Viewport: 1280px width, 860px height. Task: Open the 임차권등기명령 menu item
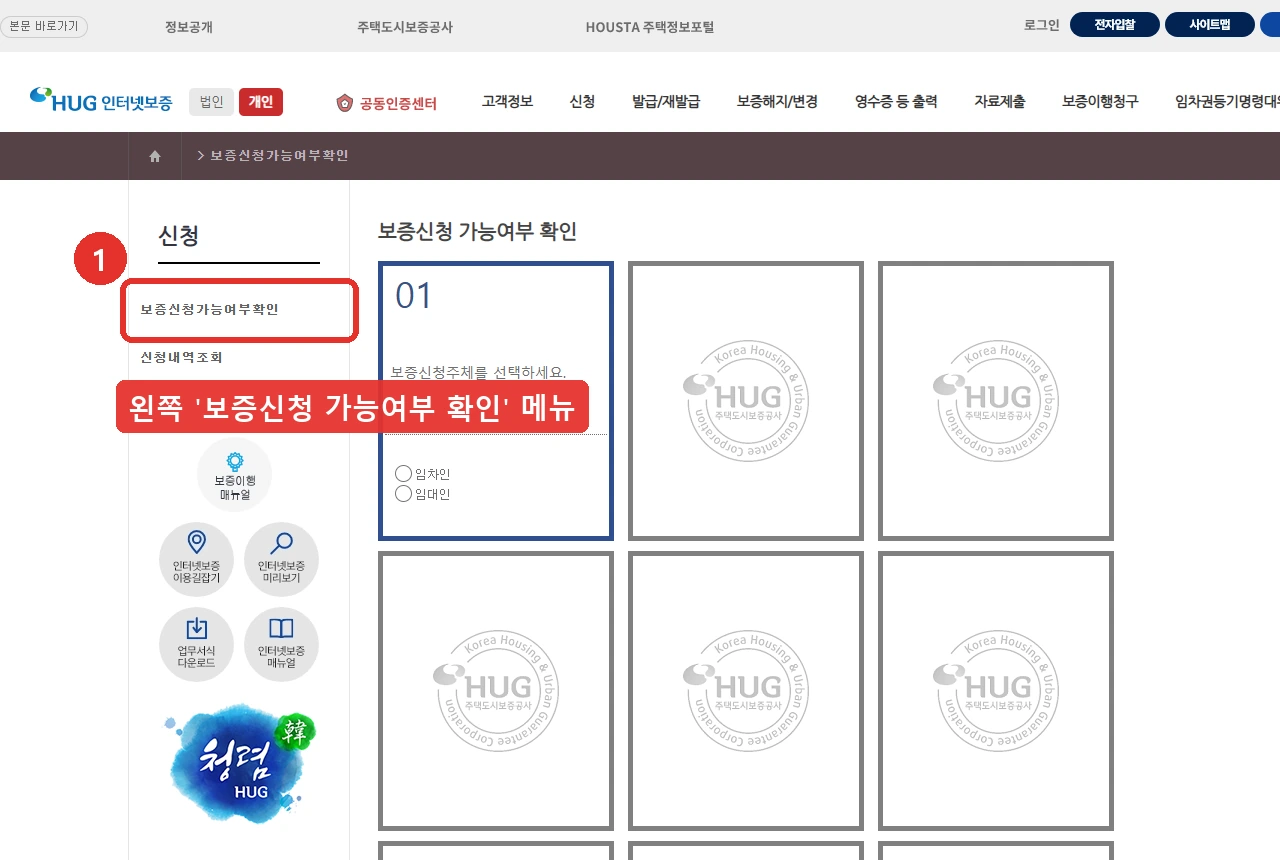(1227, 101)
